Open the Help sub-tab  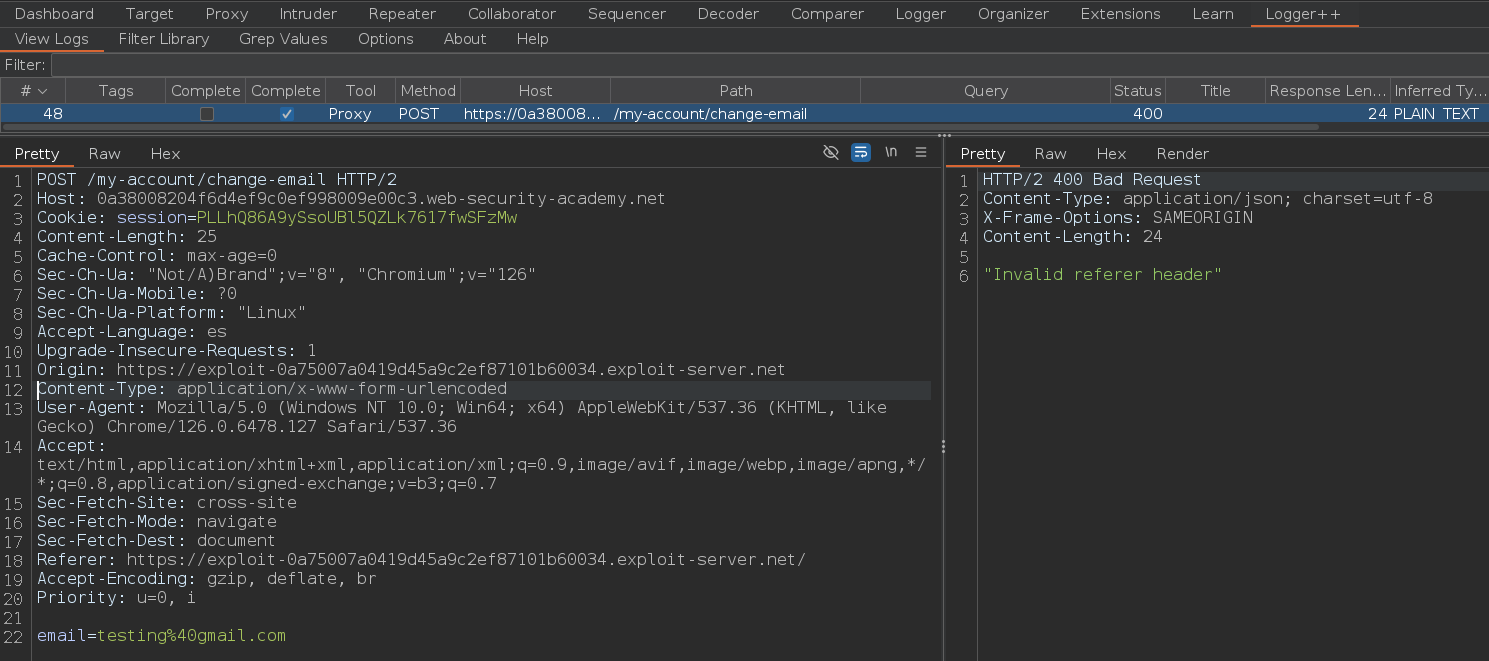click(533, 39)
